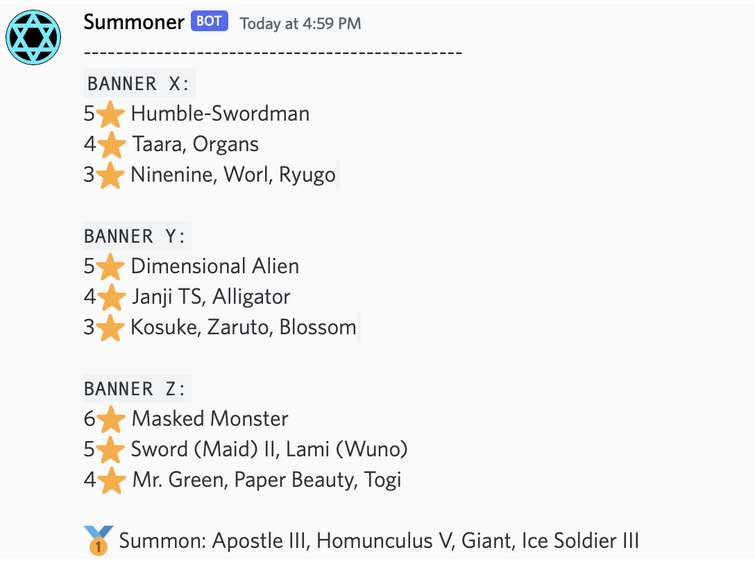Click the star emoji beside Masked Monster

pyautogui.click(x=111, y=419)
